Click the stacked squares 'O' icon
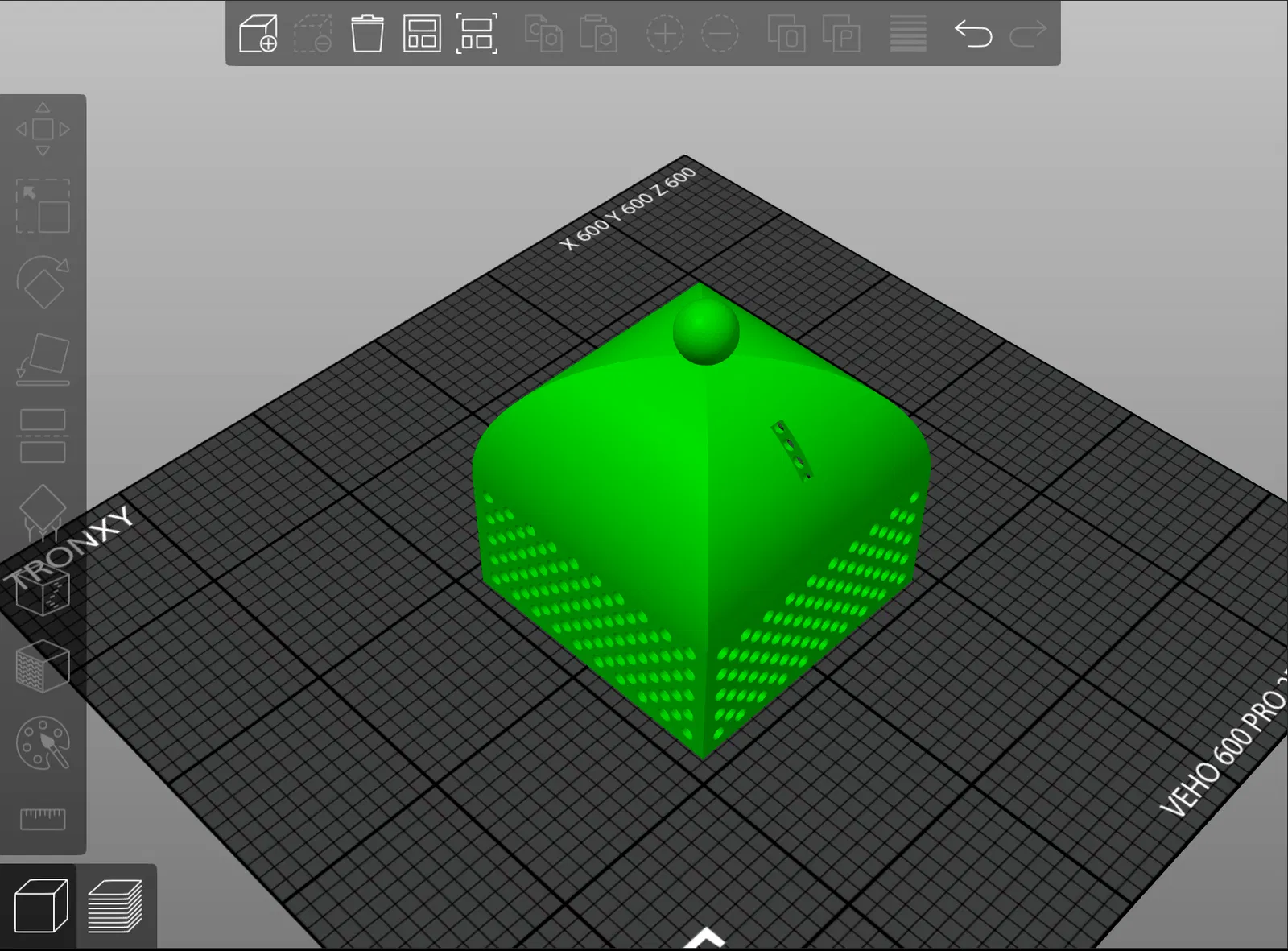 tap(786, 34)
